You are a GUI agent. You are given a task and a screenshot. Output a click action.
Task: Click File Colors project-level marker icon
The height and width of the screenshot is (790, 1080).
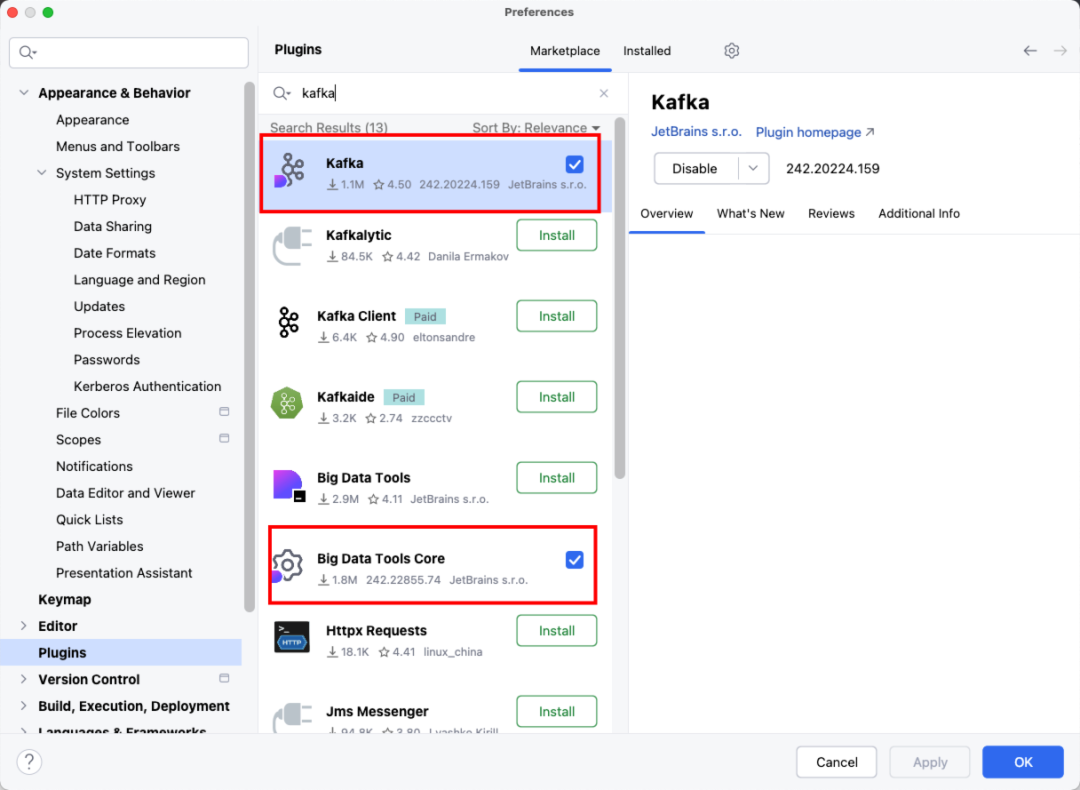point(224,412)
